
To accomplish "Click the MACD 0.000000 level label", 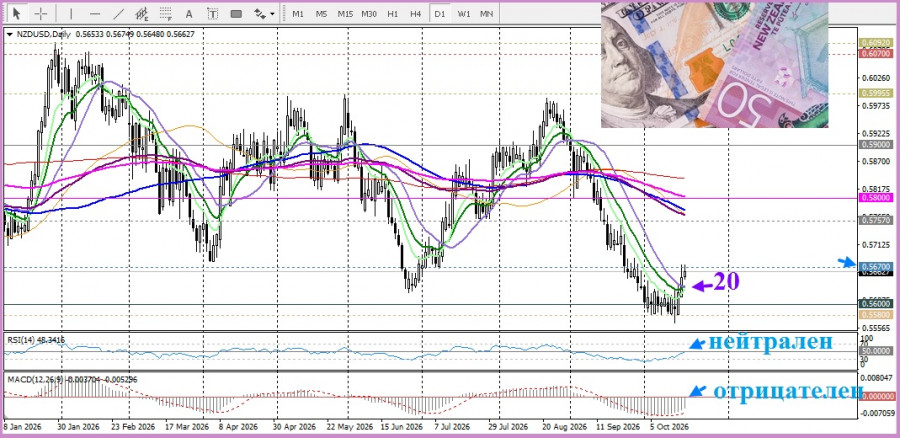I will click(x=876, y=396).
